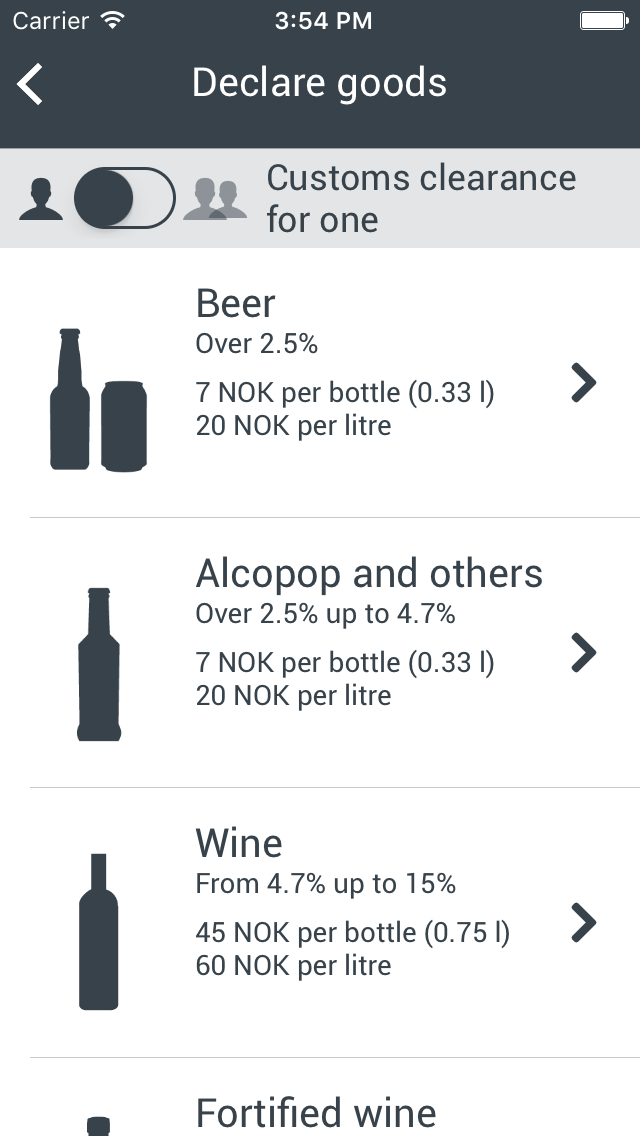Expand the Alcopop and others chevron
Image resolution: width=640 pixels, height=1136 pixels.
584,652
